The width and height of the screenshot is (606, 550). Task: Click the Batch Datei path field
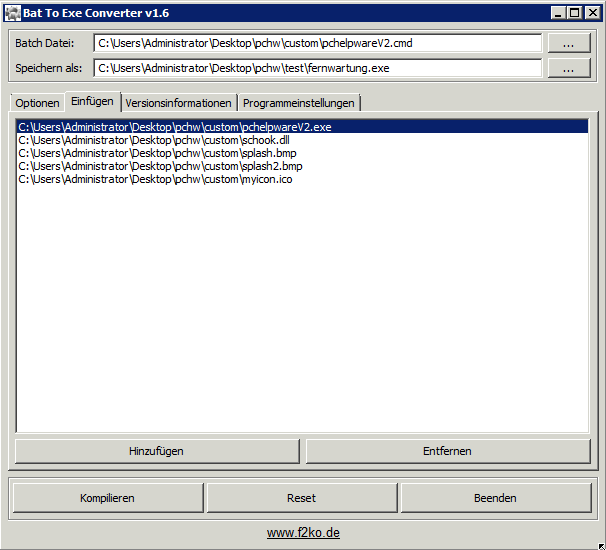pyautogui.click(x=317, y=44)
